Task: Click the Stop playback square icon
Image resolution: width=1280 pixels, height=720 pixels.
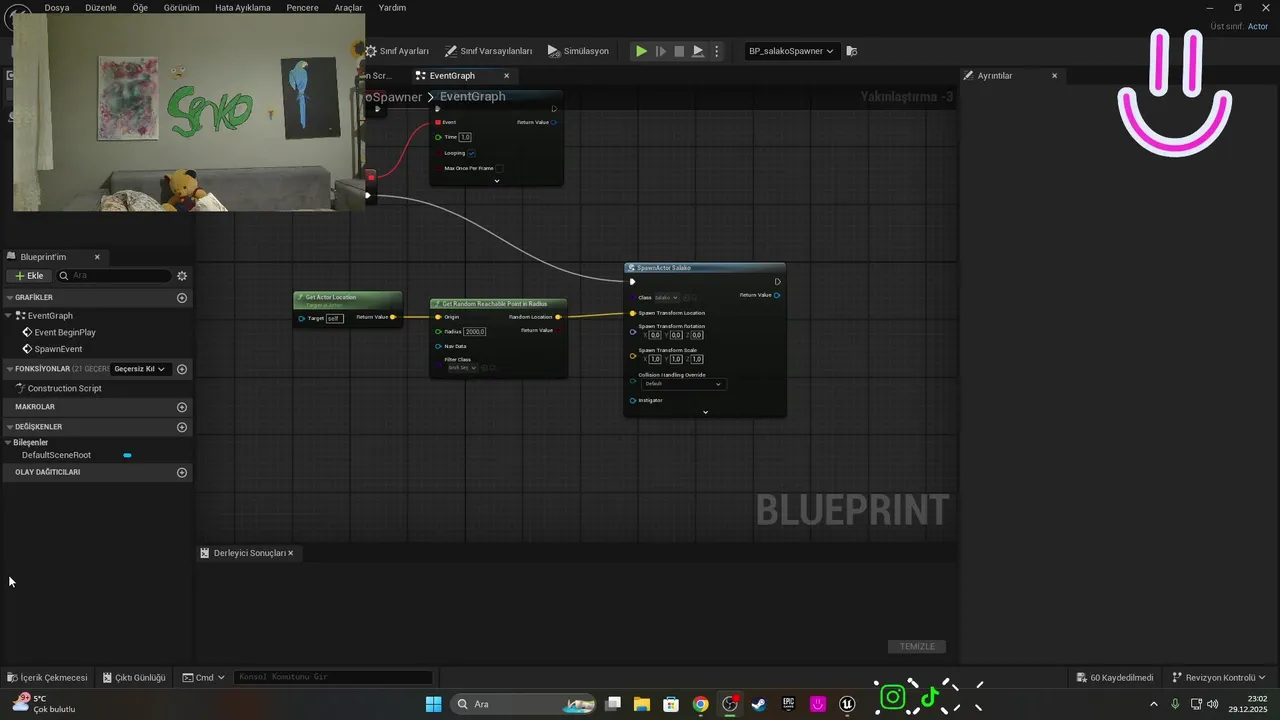Action: (679, 51)
